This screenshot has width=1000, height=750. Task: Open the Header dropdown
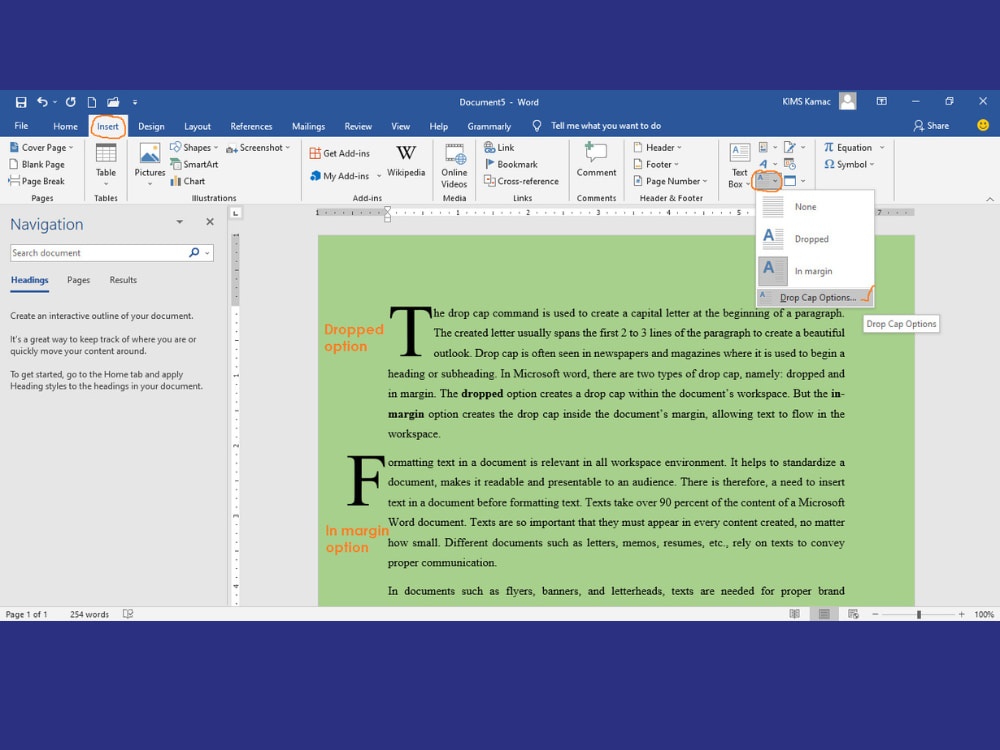click(658, 147)
